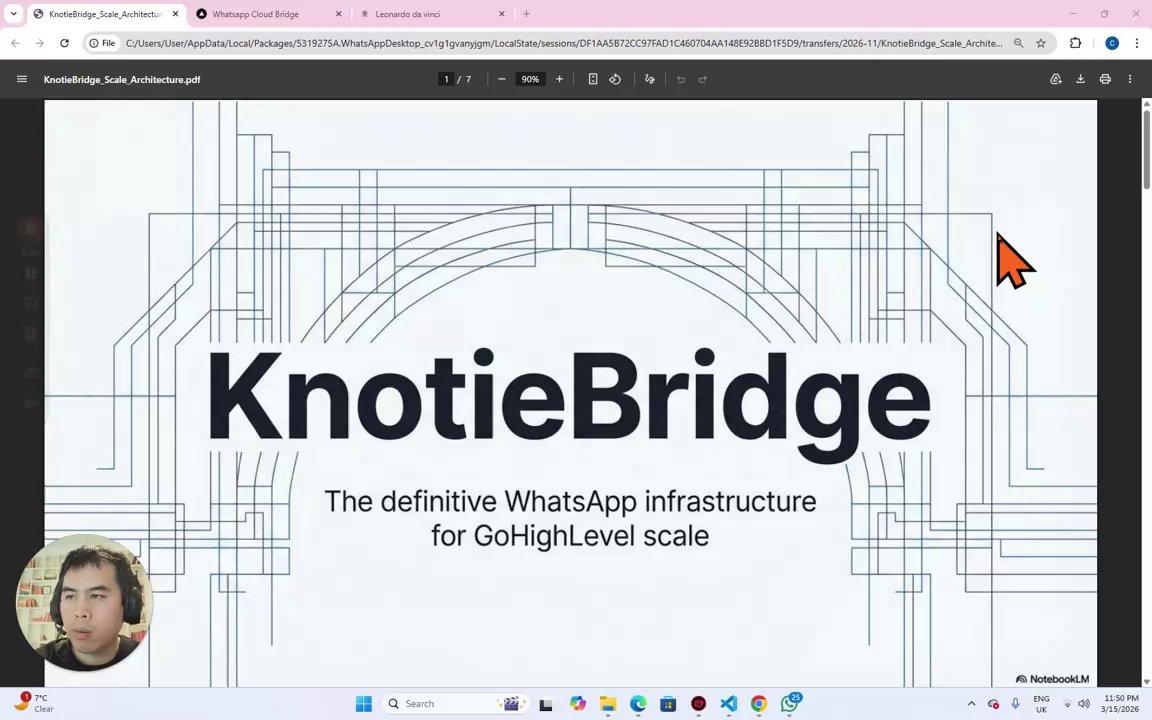1152x720 pixels.
Task: Save the PDF to Google Drive
Action: pyautogui.click(x=1056, y=79)
